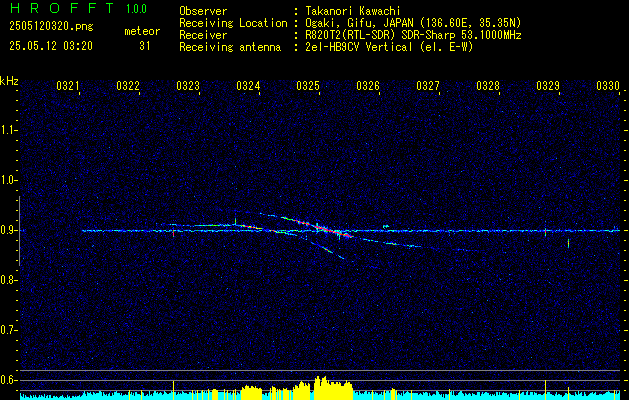The height and width of the screenshot is (400, 629).
Task: Click the date 25.05.12 03:20
Action: (51, 46)
